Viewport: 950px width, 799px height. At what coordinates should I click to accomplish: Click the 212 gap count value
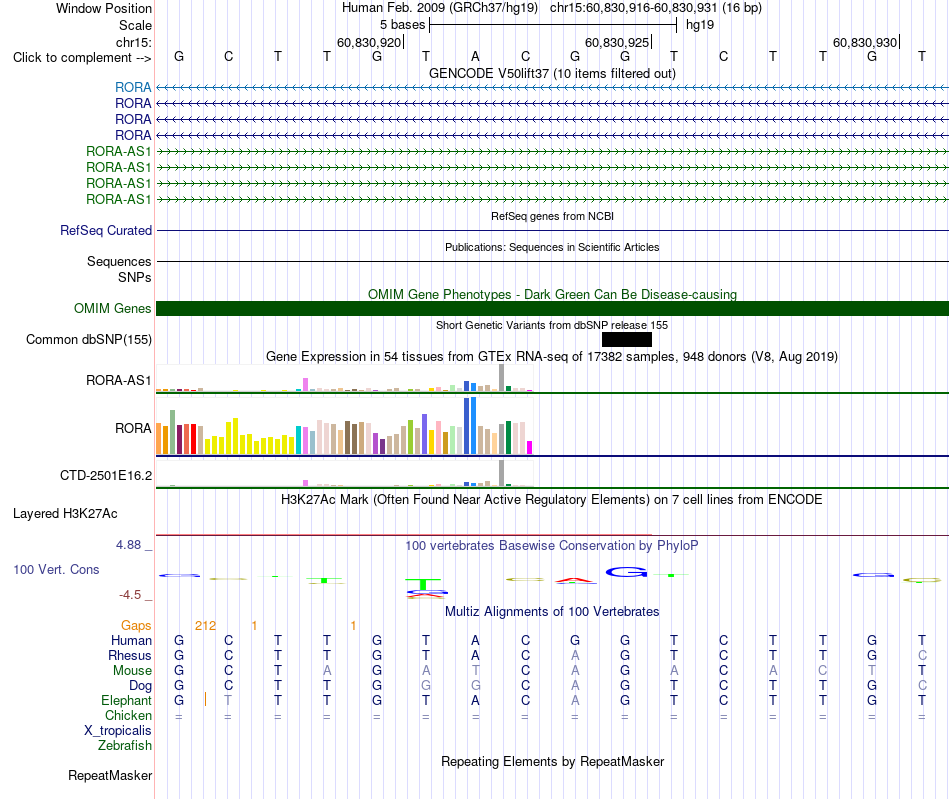click(205, 626)
